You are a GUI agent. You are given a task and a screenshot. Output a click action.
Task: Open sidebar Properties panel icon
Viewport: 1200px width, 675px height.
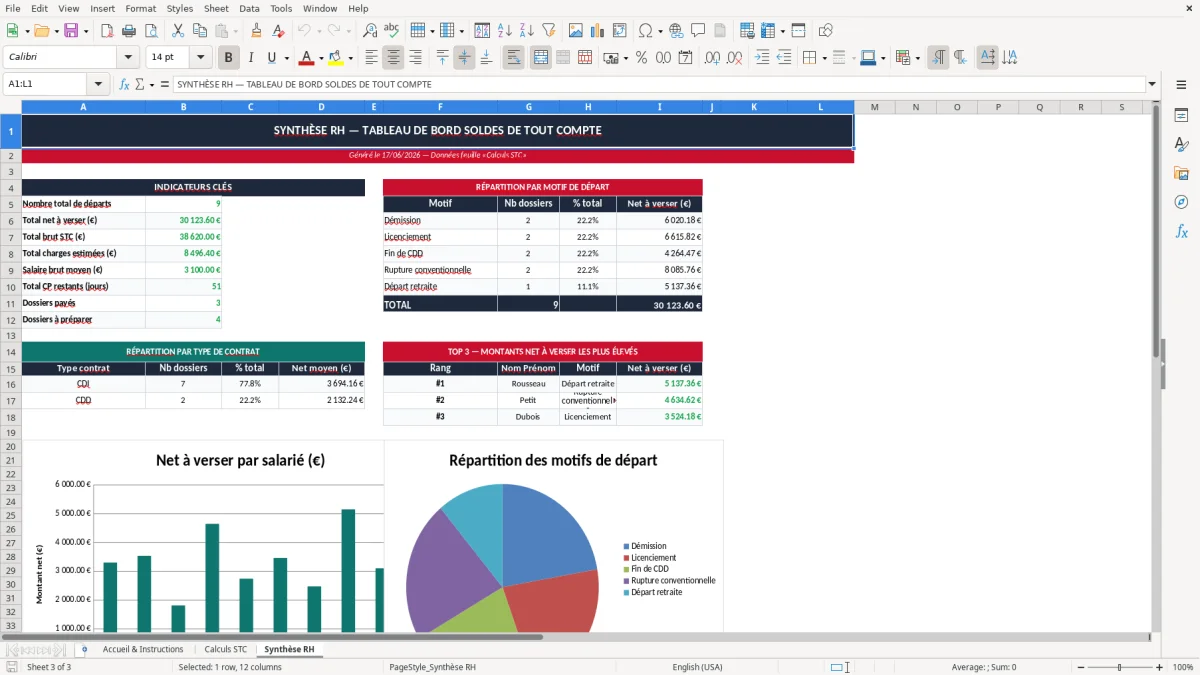point(1181,115)
